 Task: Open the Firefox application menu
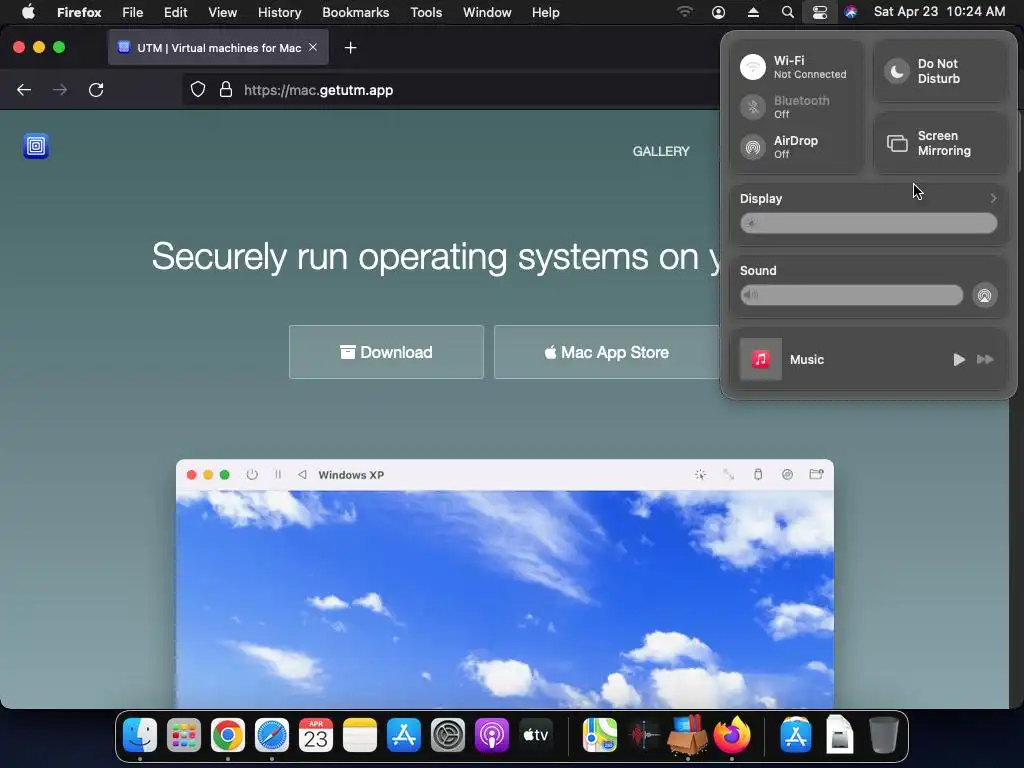pyautogui.click(x=79, y=12)
